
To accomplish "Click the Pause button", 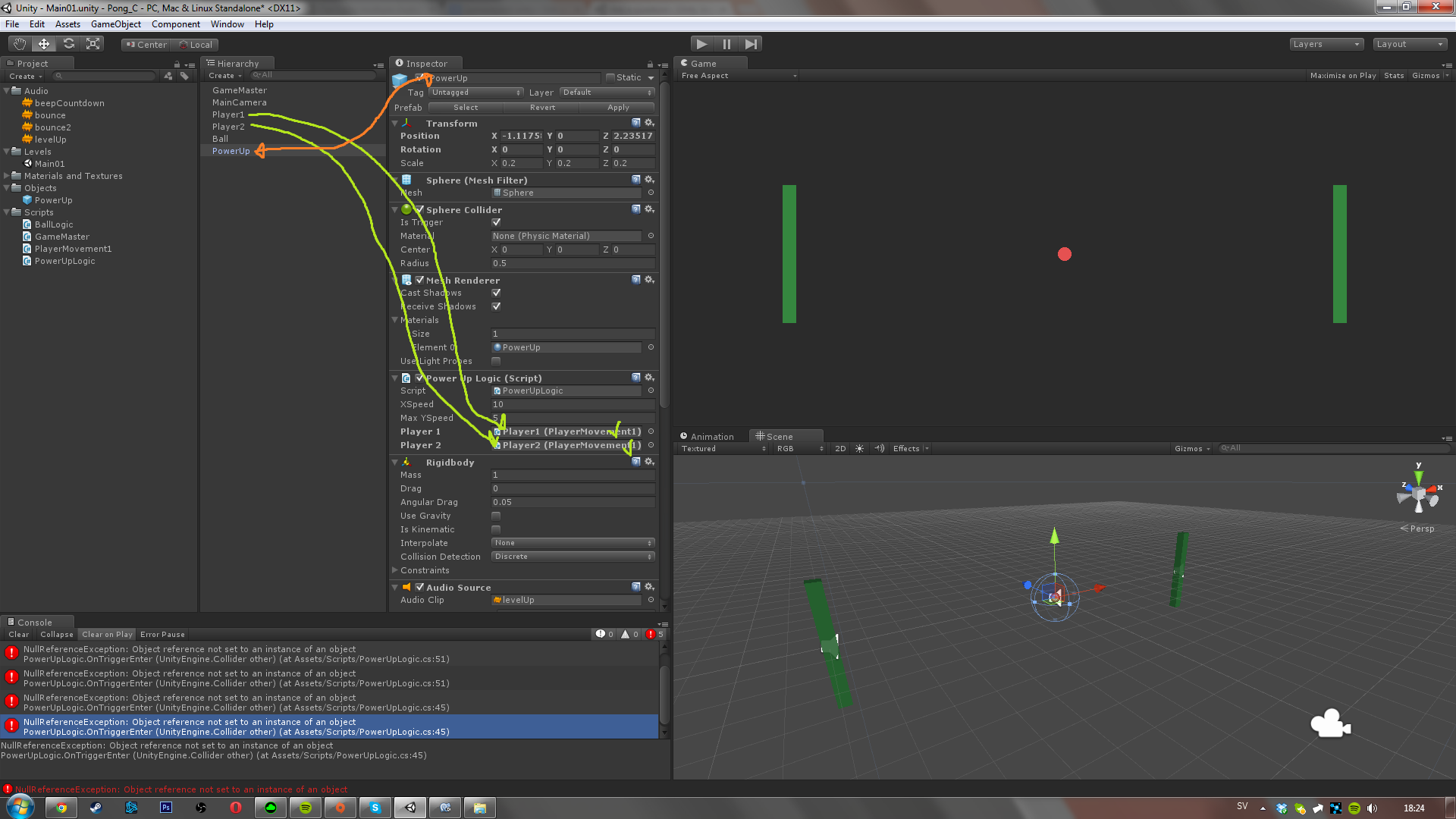I will tap(726, 44).
